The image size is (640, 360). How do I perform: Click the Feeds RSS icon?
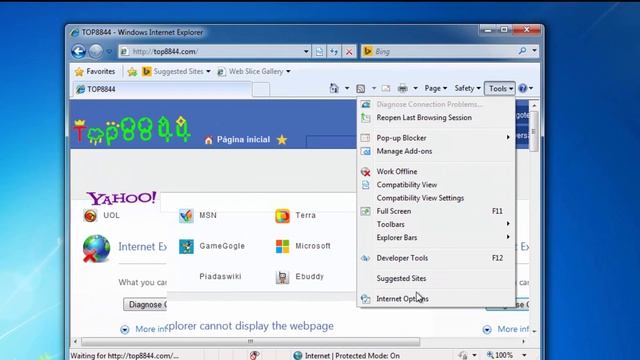pos(360,89)
